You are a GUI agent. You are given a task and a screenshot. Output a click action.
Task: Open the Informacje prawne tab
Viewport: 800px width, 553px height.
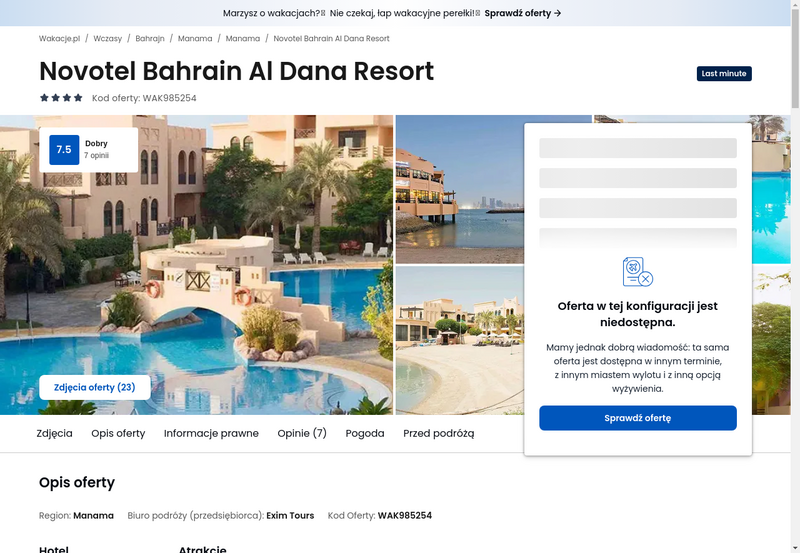[211, 433]
